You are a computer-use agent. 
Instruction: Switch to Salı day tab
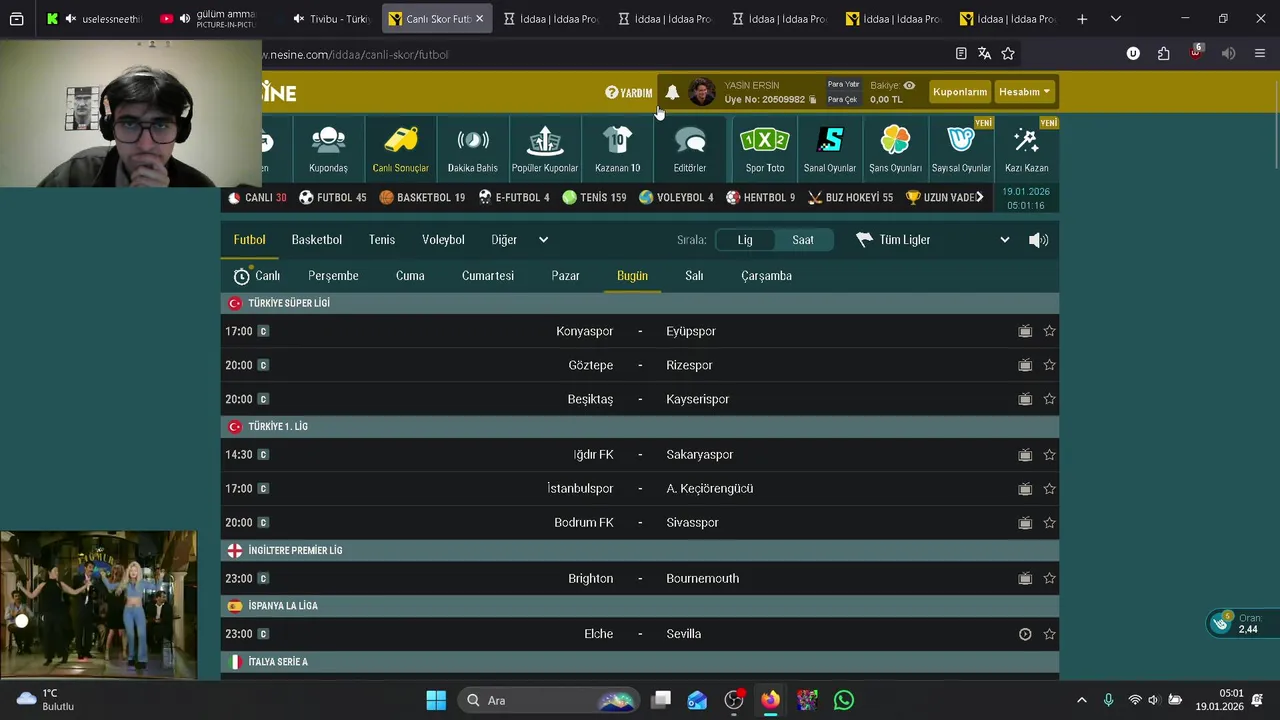tap(694, 276)
